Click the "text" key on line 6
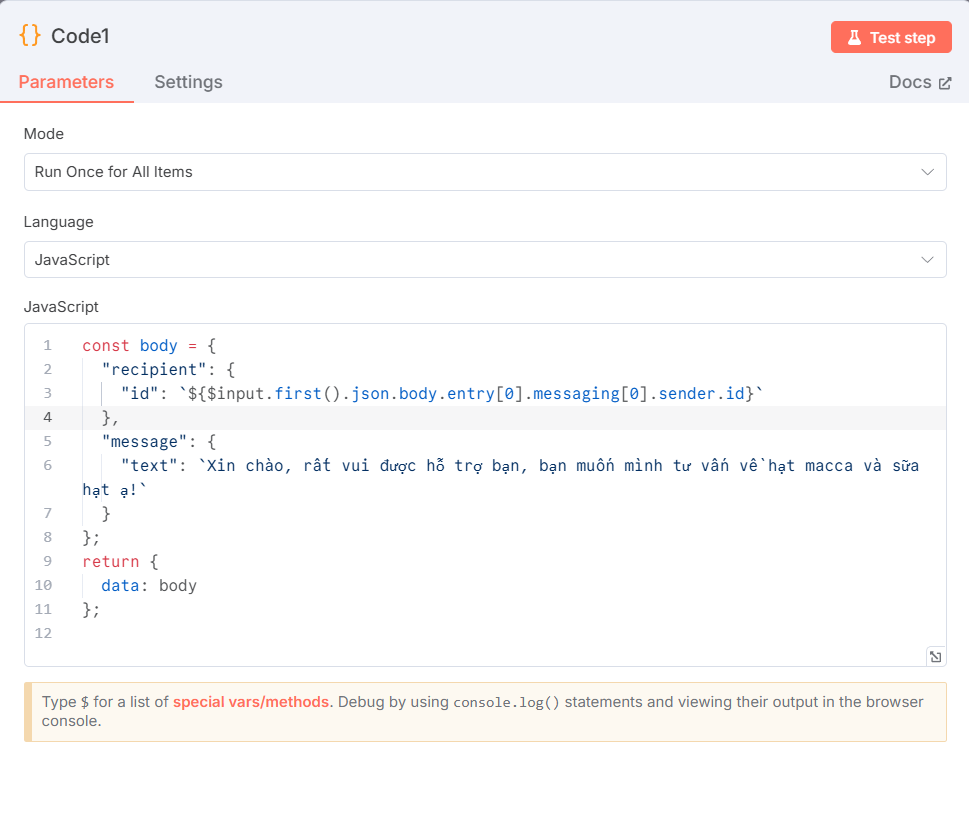The width and height of the screenshot is (969, 824). point(149,465)
